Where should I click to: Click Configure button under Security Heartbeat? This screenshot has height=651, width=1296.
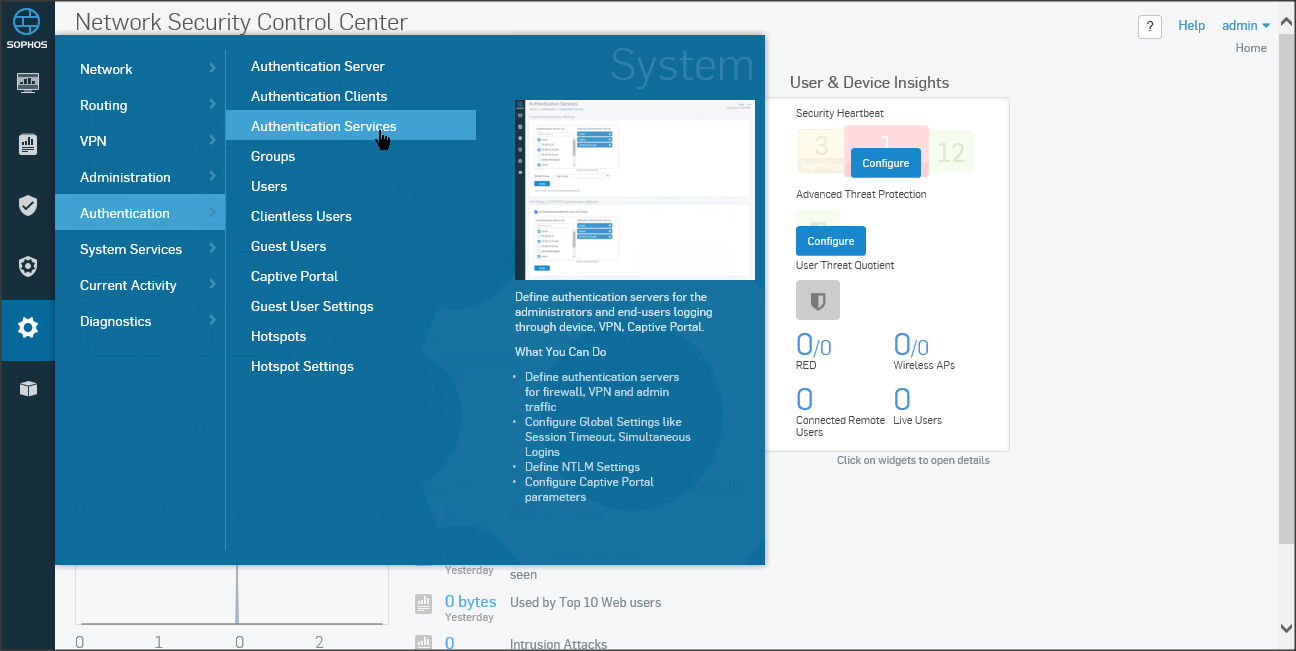885,163
